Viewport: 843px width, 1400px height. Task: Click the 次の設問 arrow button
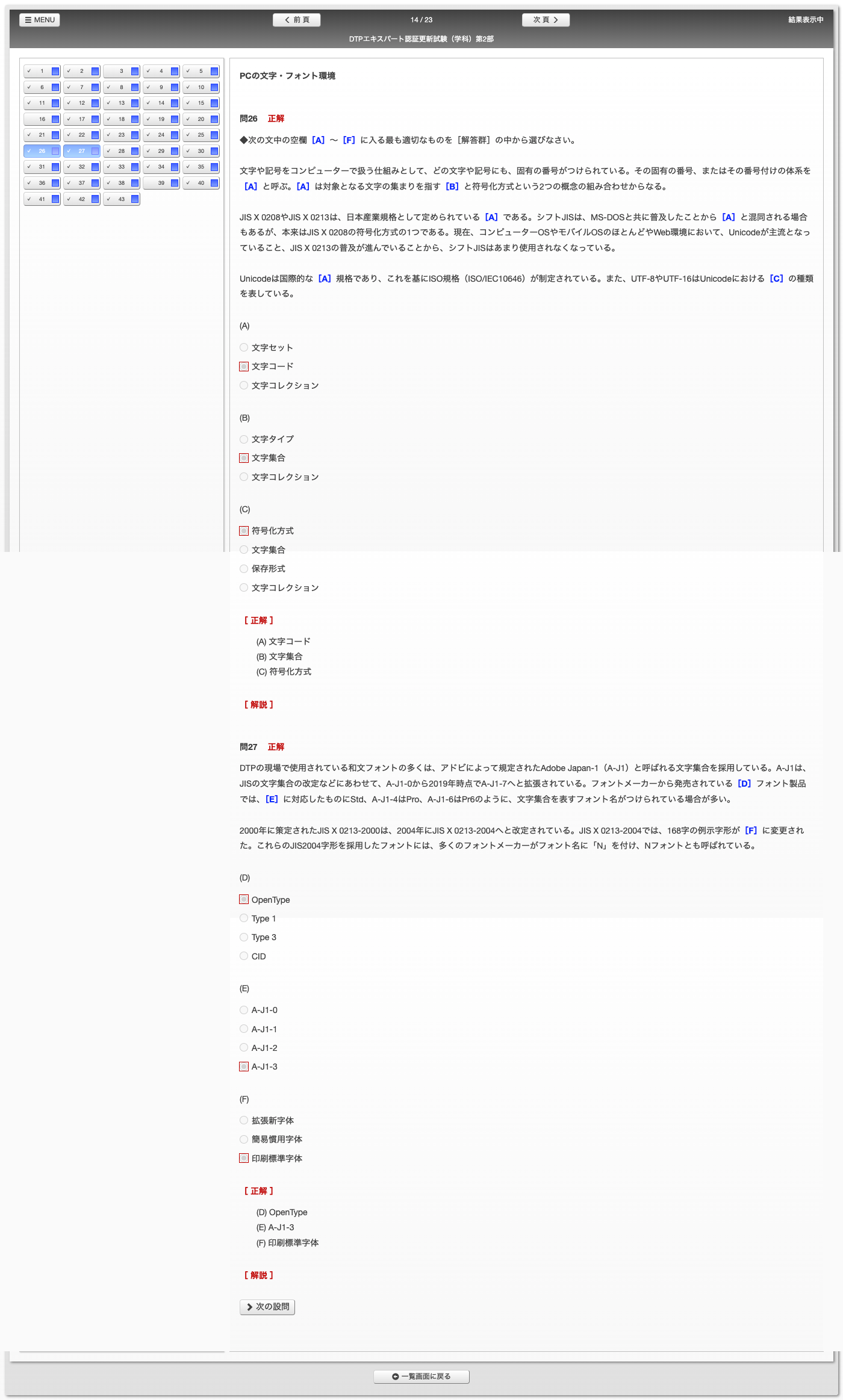(267, 1307)
